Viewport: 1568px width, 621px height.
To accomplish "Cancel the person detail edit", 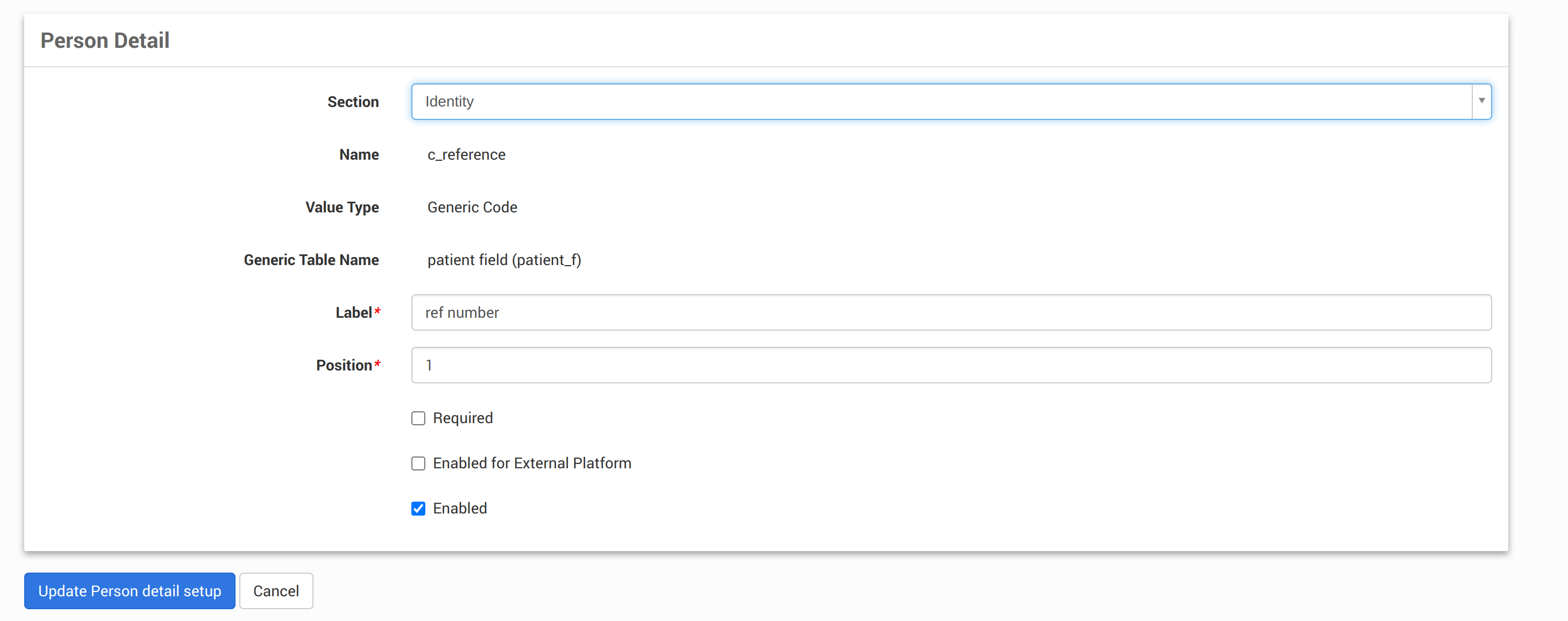I will (276, 590).
